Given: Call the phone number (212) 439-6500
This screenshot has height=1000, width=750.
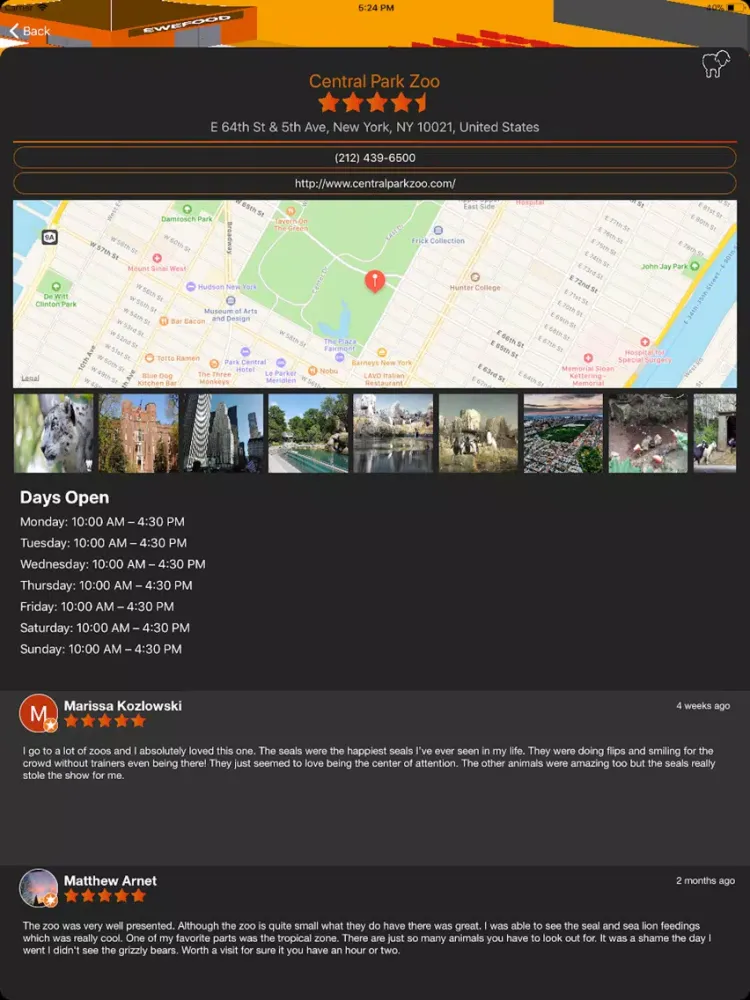Looking at the screenshot, I should [x=375, y=158].
